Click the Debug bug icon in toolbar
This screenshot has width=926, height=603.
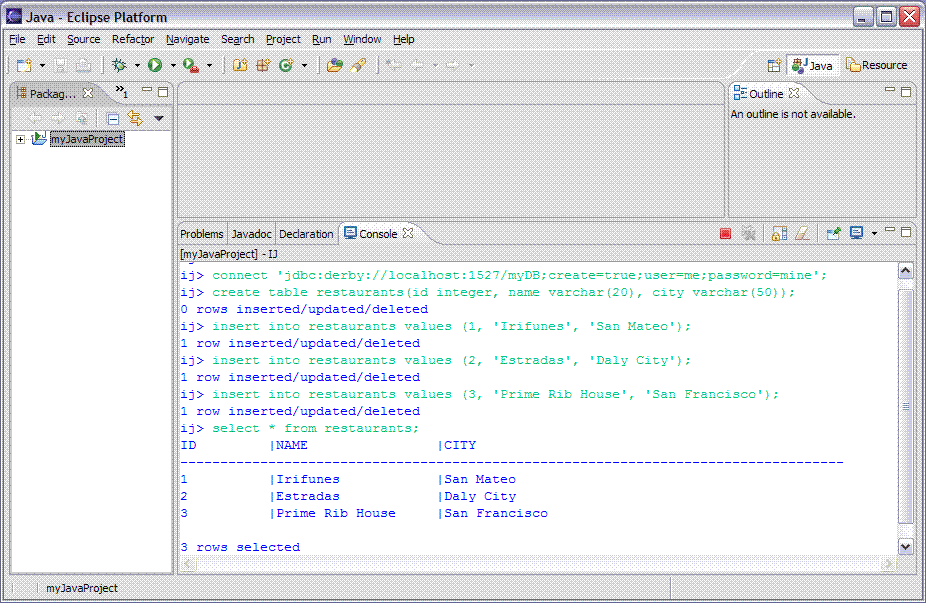tap(119, 65)
